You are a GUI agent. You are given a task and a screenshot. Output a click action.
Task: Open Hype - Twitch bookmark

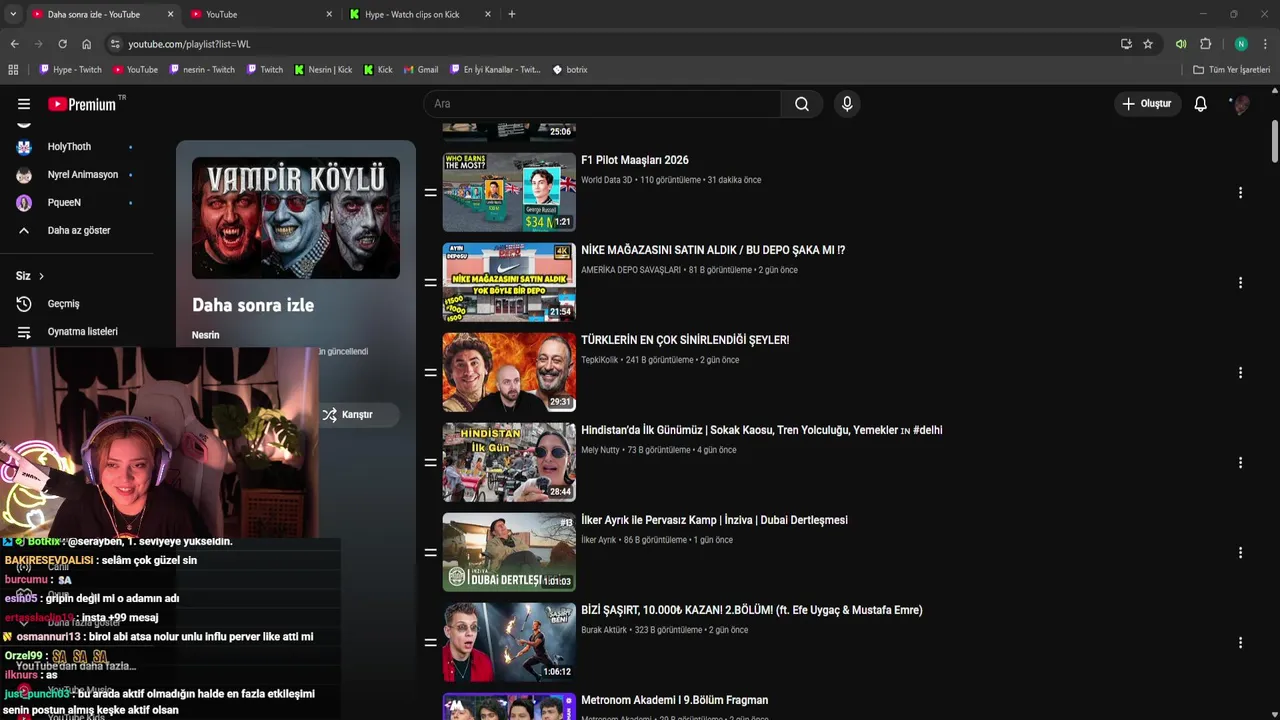pos(70,70)
